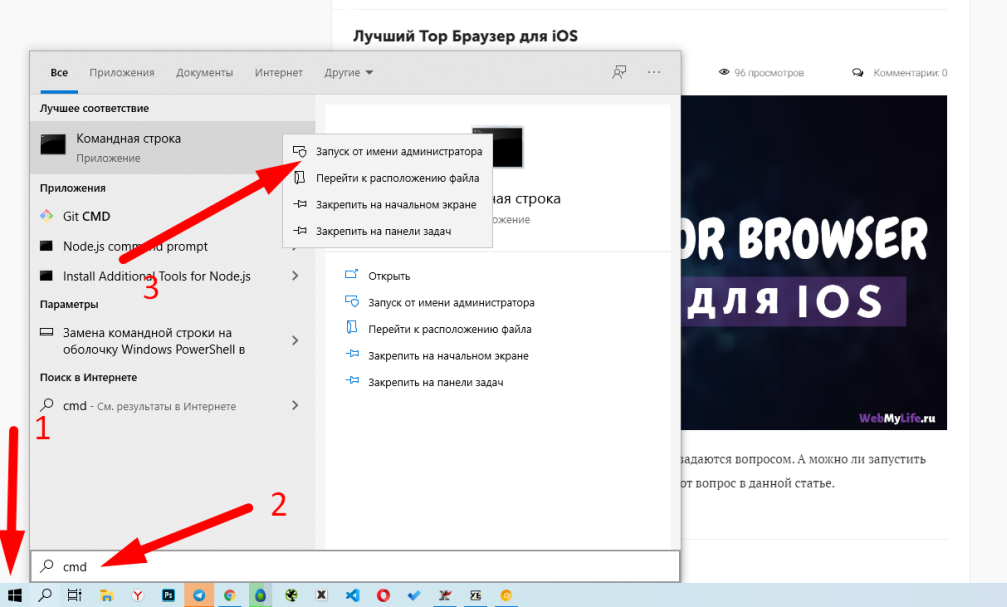1007x607 pixels.
Task: Open Telegram from the taskbar
Action: (x=199, y=595)
